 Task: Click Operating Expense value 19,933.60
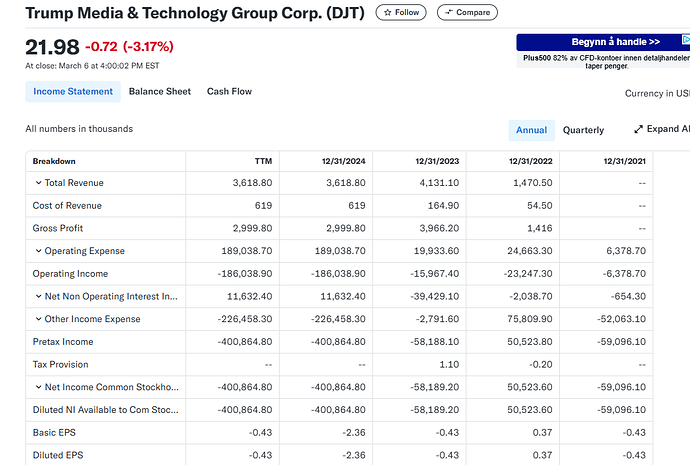coord(437,251)
